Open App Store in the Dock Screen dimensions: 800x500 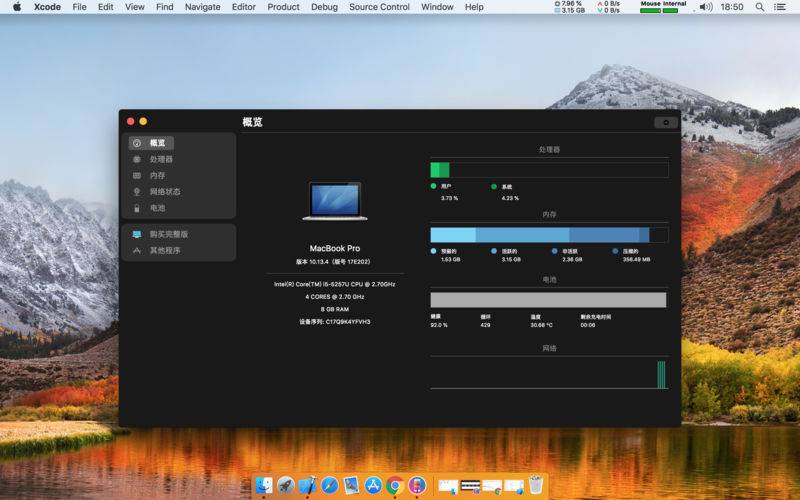coord(373,485)
